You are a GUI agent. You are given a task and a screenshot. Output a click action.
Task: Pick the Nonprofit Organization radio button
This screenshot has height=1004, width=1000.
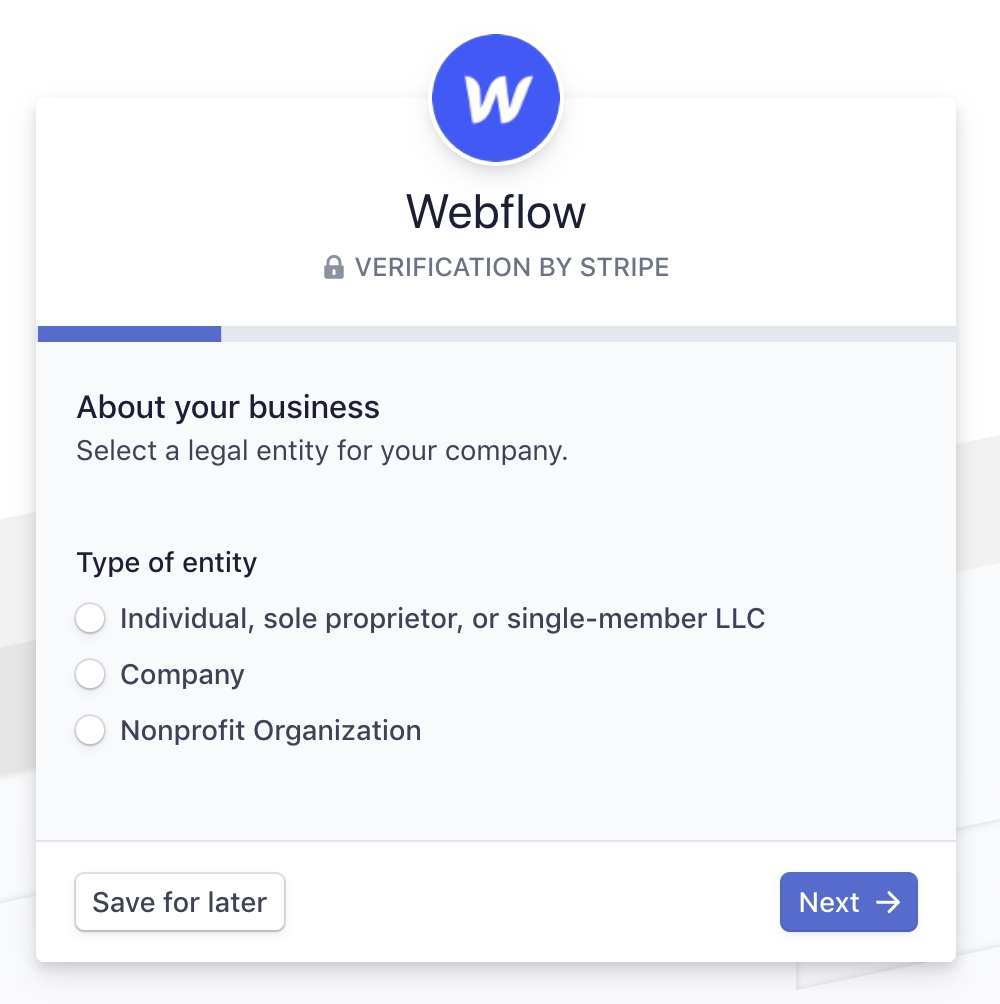90,731
